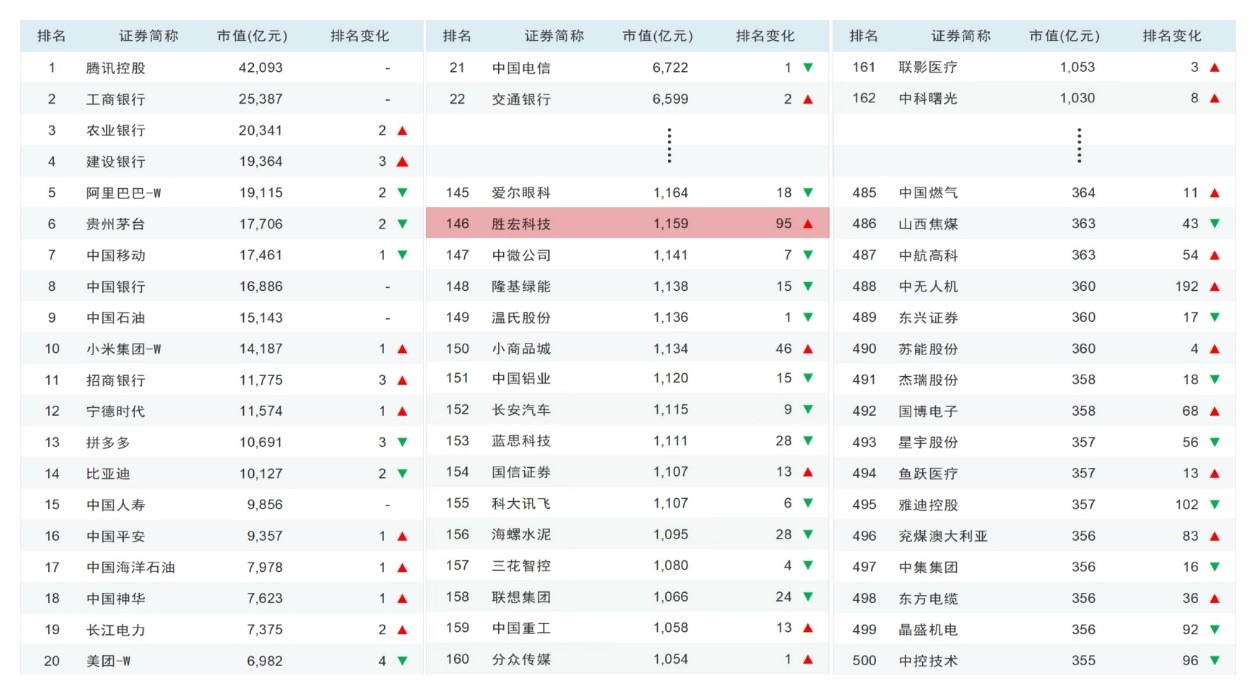The width and height of the screenshot is (1258, 696).
Task: Select the 宁德时代 security name
Action: coord(115,411)
